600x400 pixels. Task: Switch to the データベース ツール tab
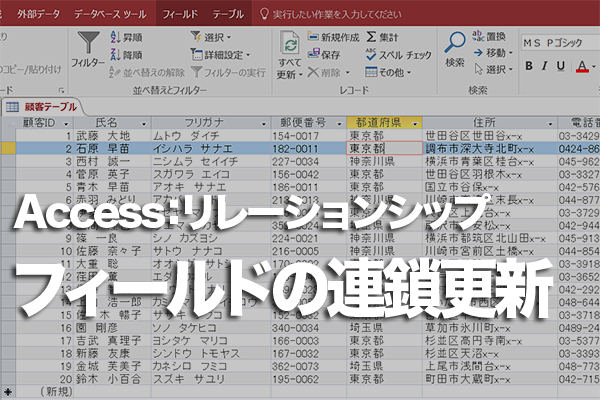click(x=113, y=15)
